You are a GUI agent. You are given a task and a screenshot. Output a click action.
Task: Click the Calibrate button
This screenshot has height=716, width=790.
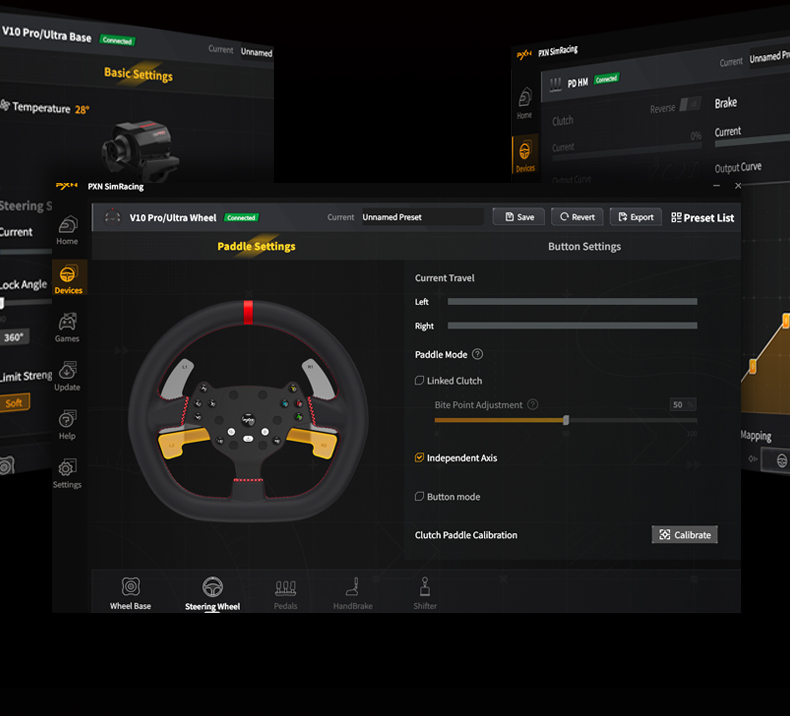click(x=684, y=535)
